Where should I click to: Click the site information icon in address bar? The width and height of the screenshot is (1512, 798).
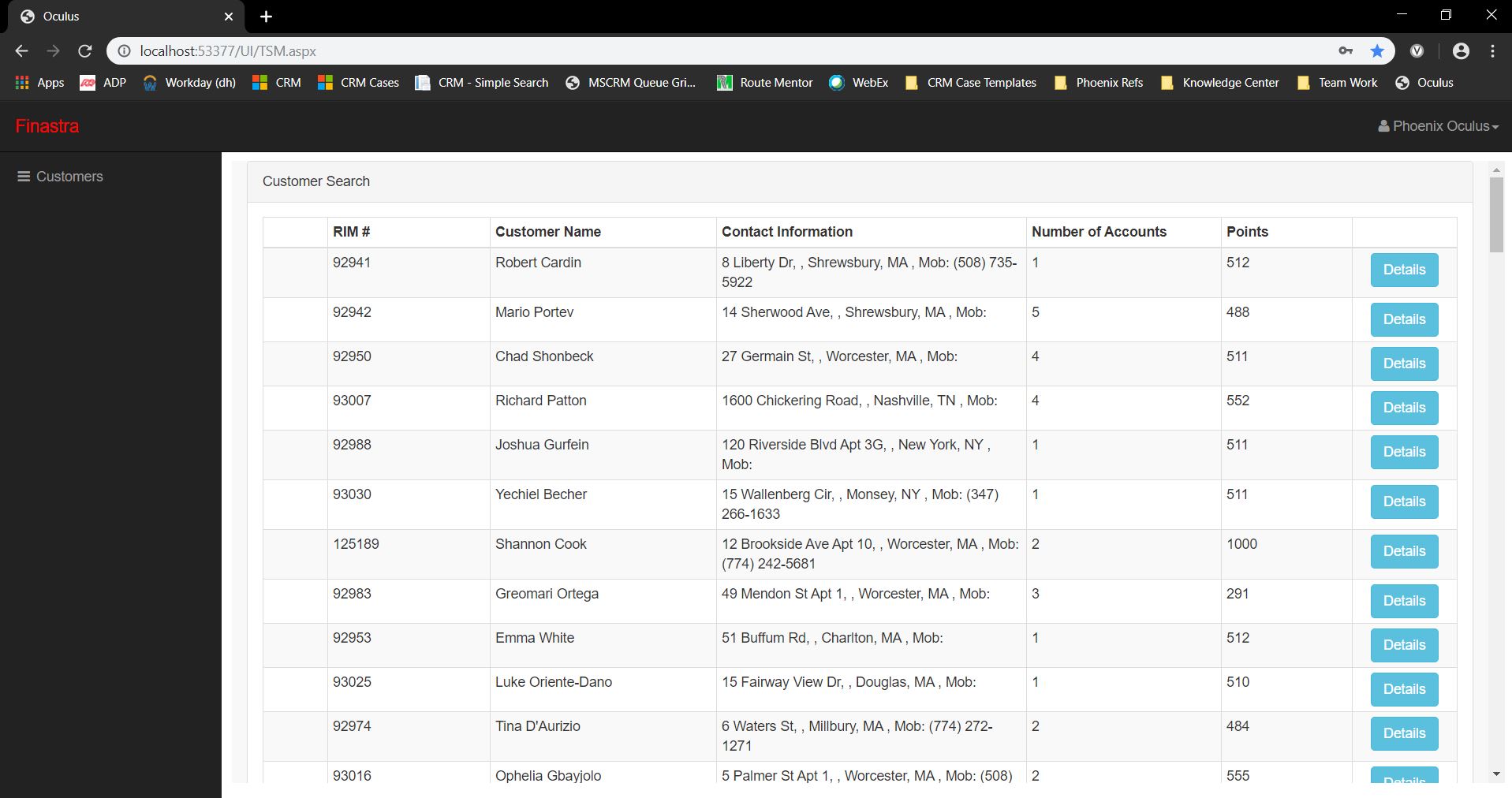click(124, 51)
